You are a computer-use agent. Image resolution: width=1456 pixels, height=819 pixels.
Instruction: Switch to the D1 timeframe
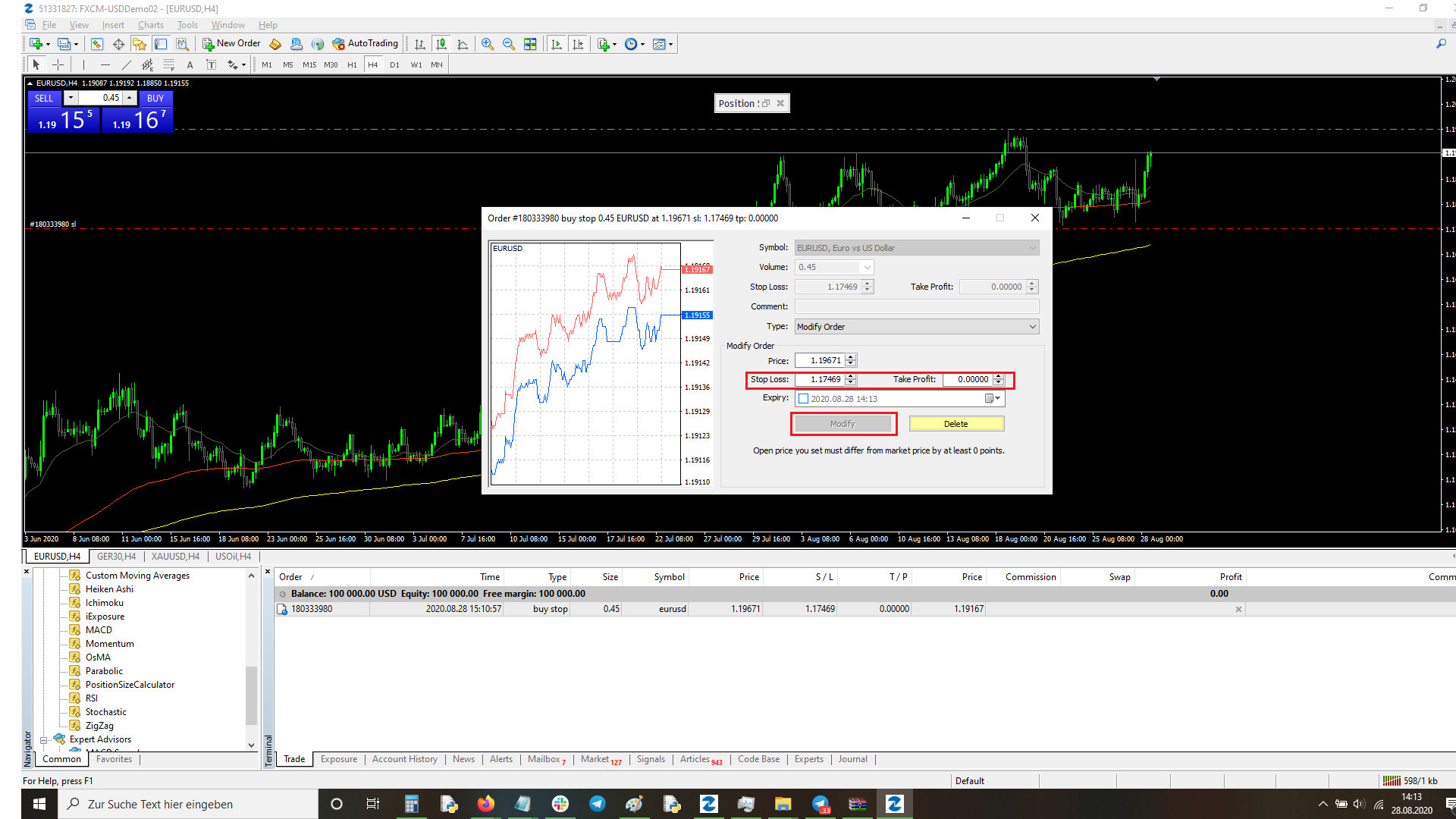(394, 65)
